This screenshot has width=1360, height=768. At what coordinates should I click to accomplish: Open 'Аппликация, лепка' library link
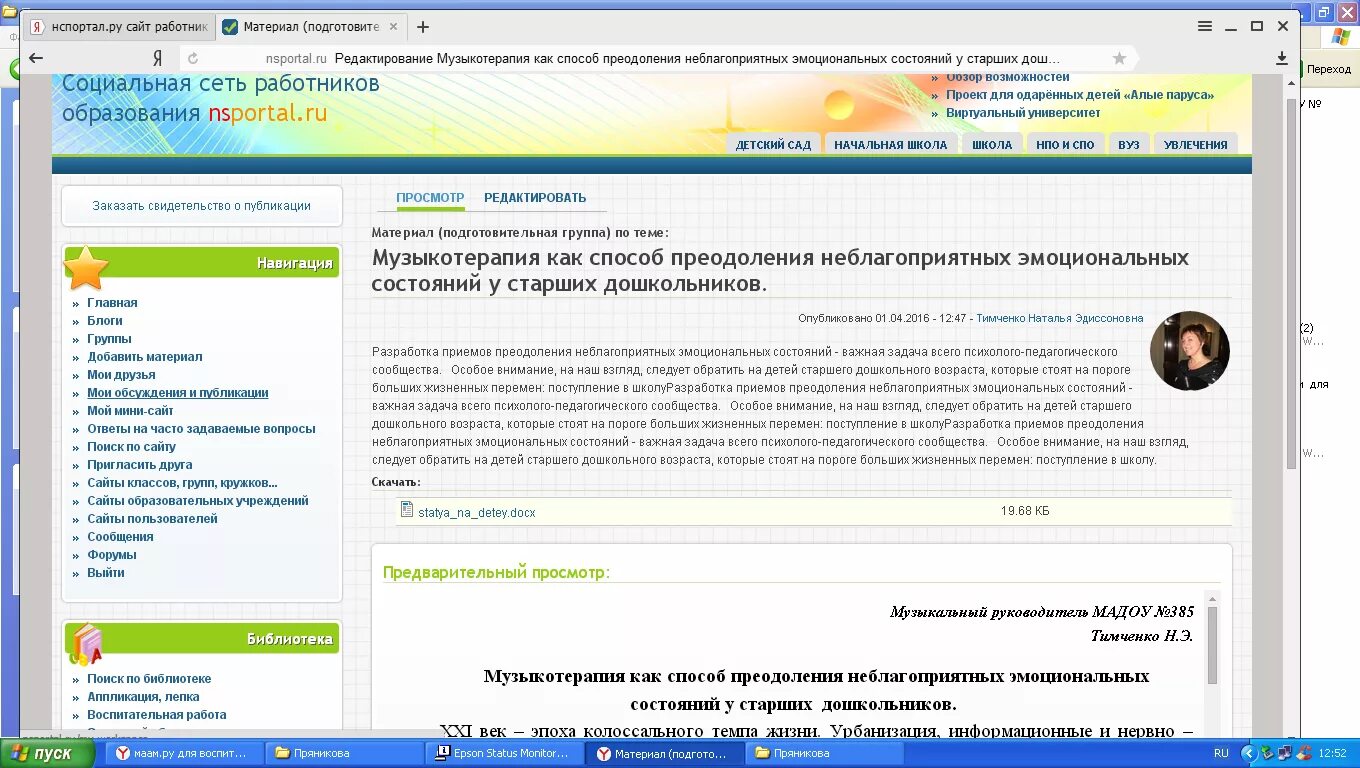[143, 697]
